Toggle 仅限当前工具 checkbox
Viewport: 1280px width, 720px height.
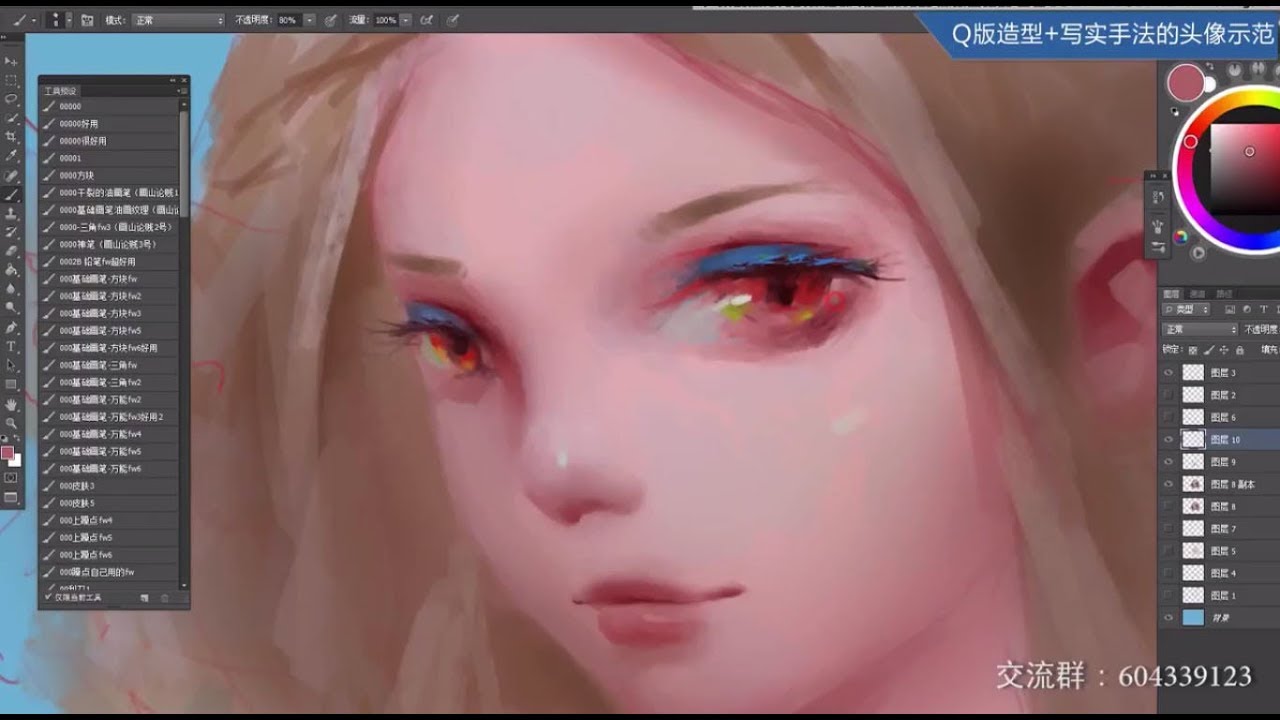(x=48, y=597)
